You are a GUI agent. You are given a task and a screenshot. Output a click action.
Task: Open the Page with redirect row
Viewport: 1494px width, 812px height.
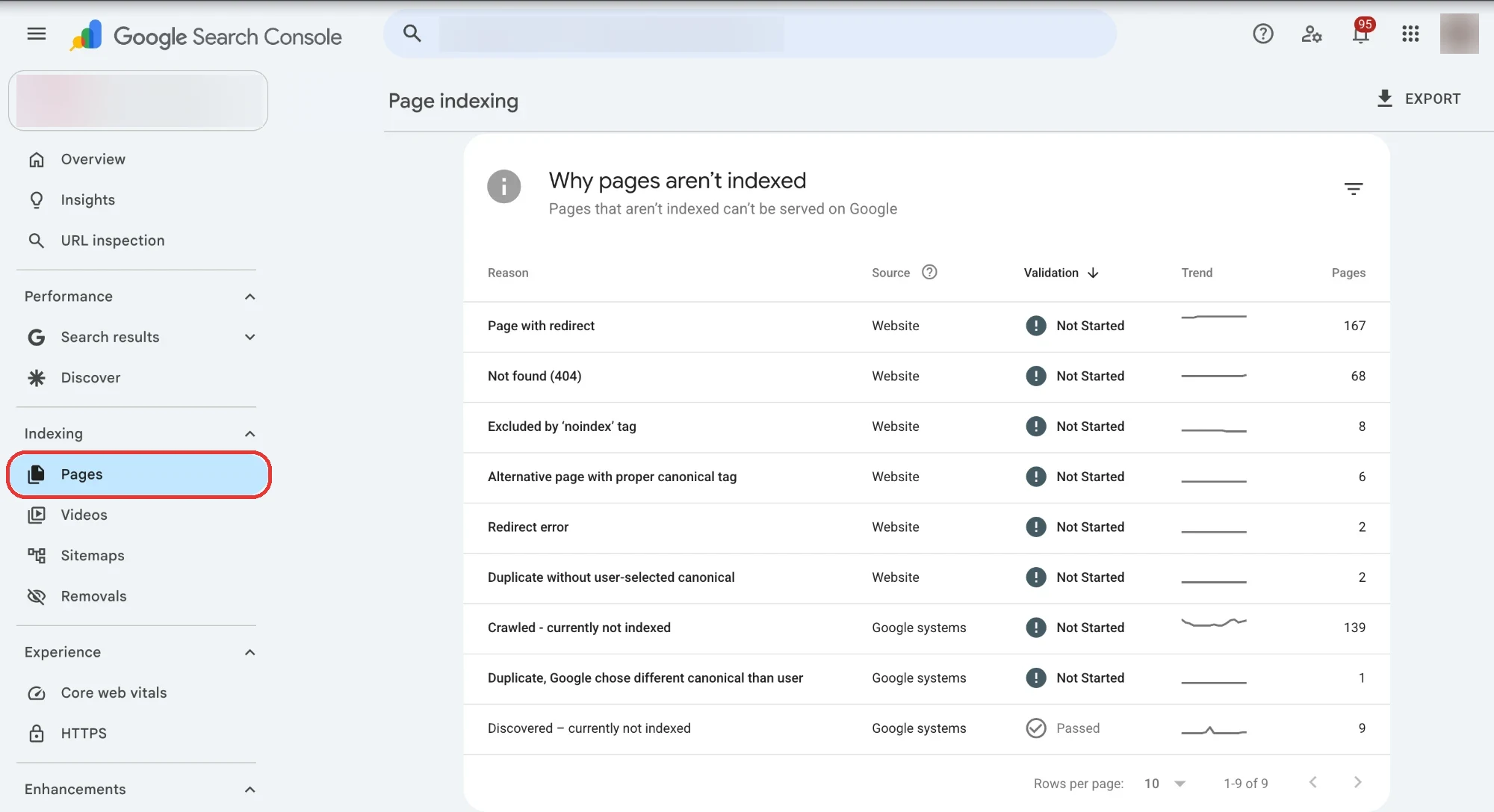[x=926, y=326]
